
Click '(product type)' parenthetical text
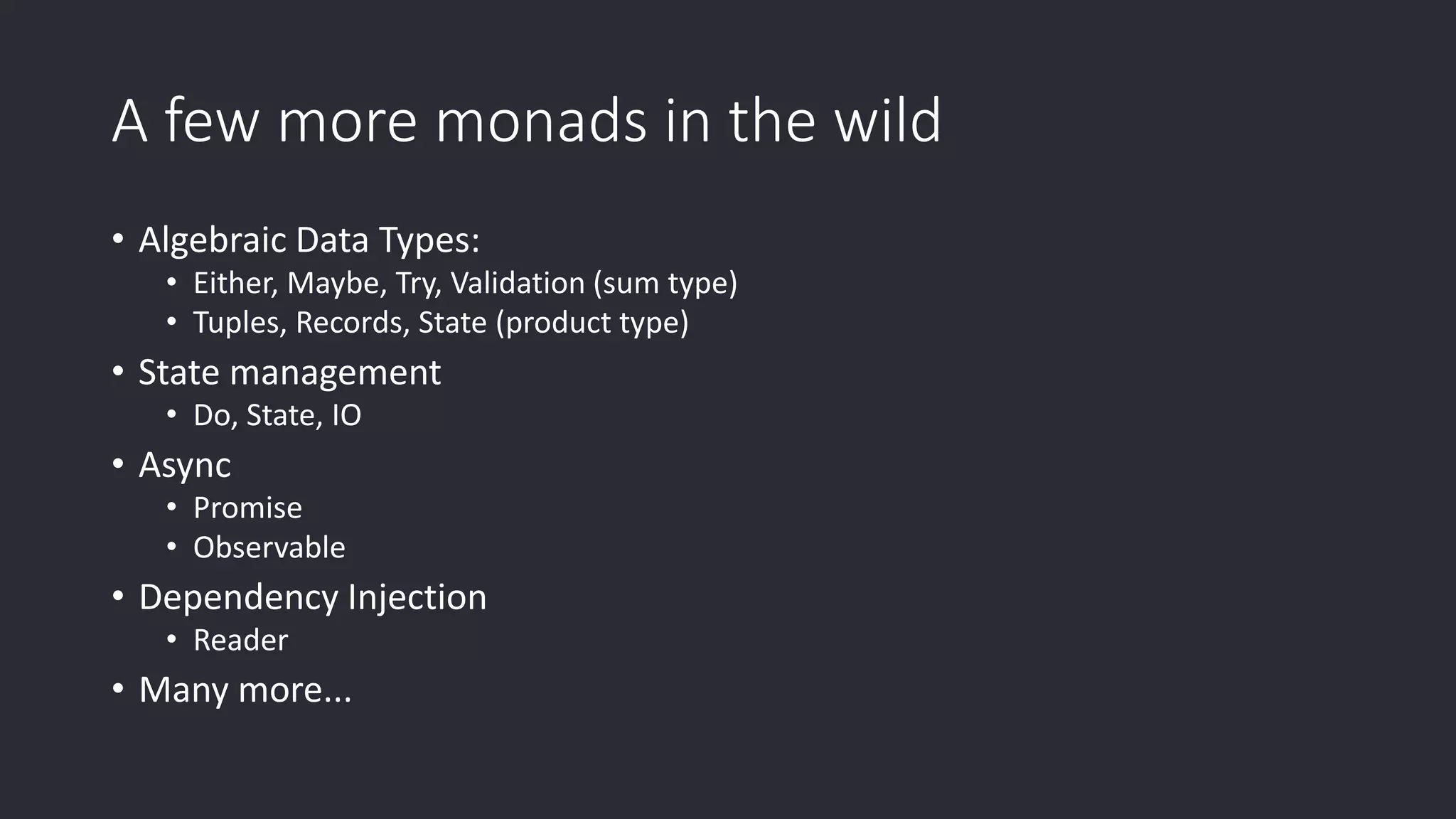(x=592, y=323)
